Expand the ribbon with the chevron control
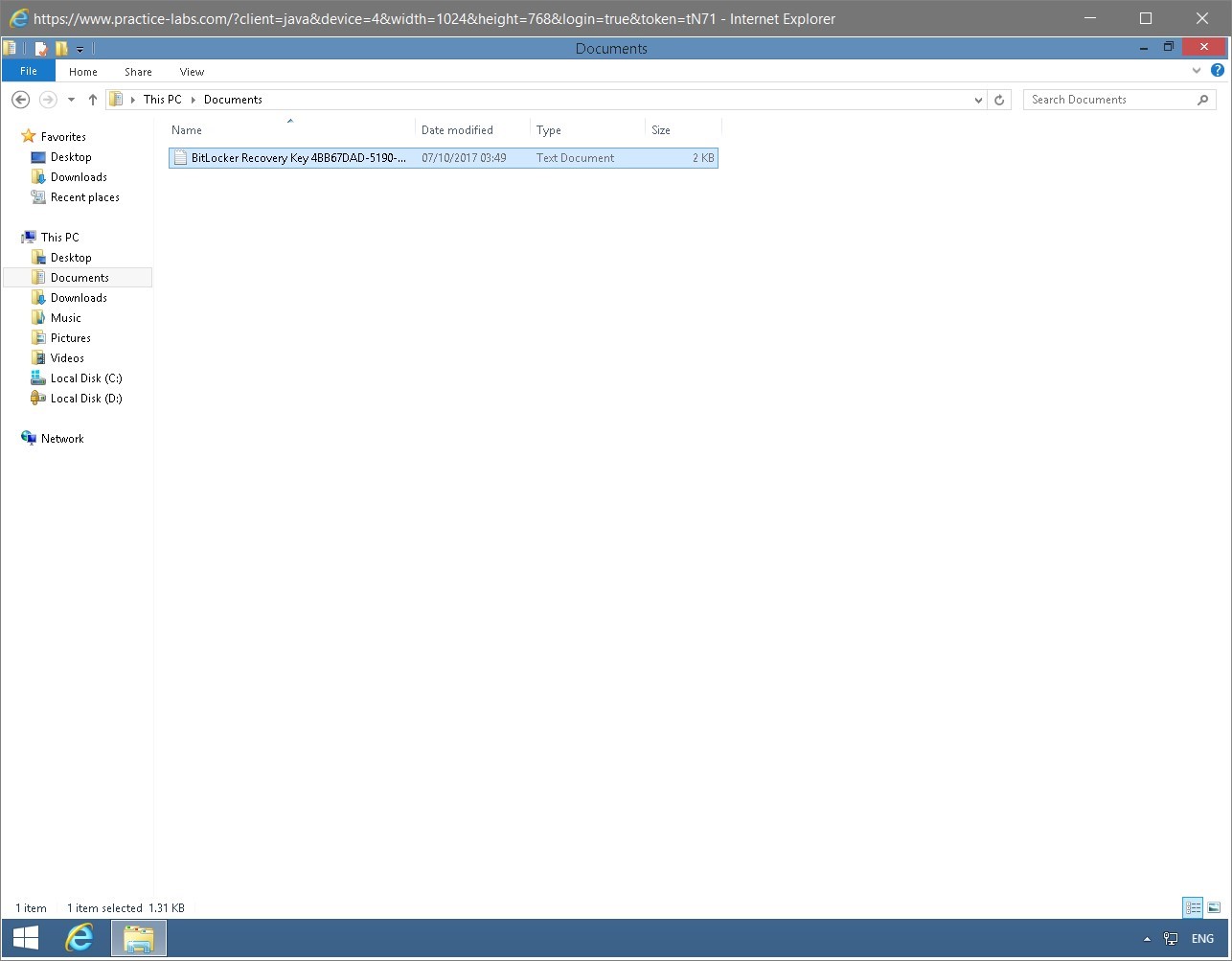The height and width of the screenshot is (961, 1232). point(1196,70)
